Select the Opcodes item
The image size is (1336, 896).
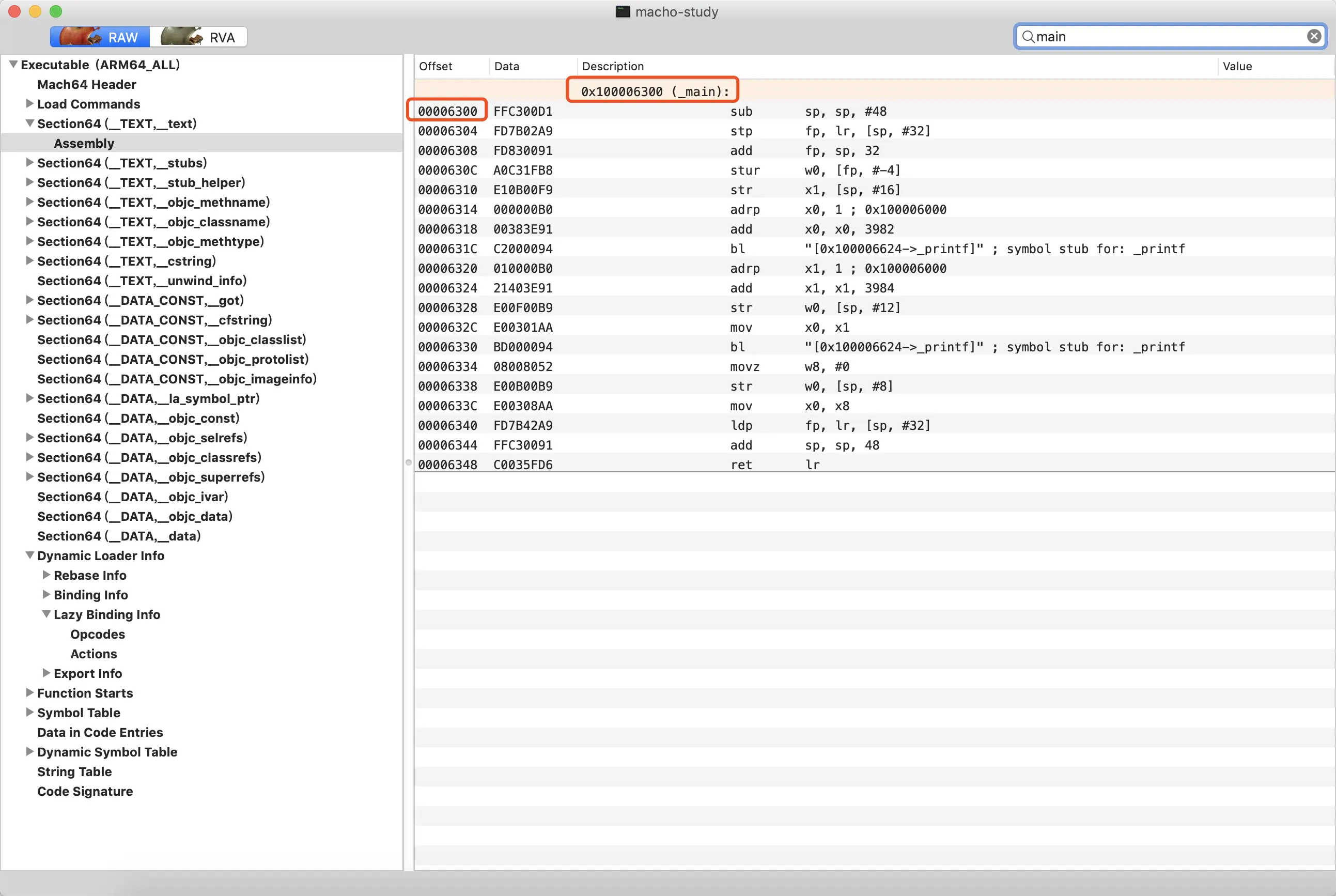[x=97, y=635]
